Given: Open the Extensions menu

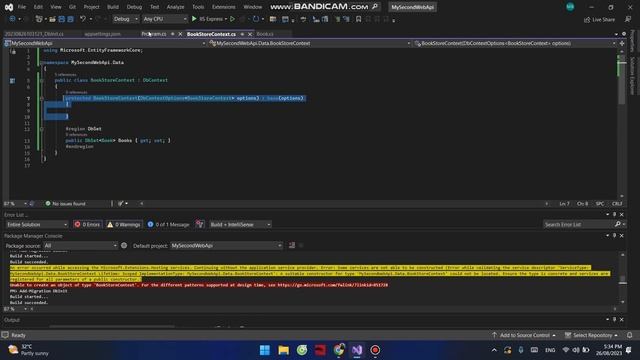Looking at the screenshot, I should tap(223, 7).
